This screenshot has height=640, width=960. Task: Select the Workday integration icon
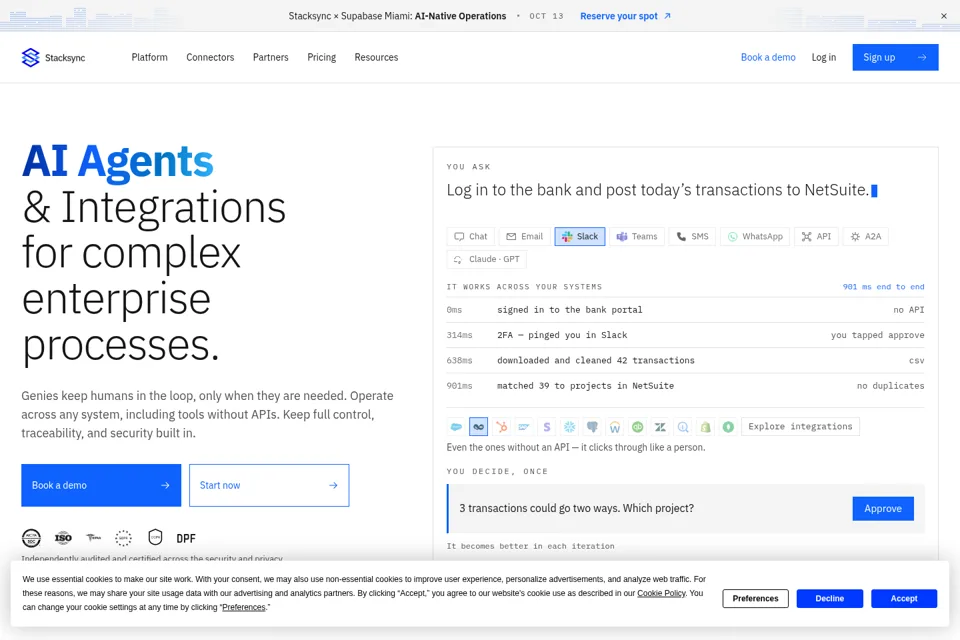pyautogui.click(x=615, y=426)
